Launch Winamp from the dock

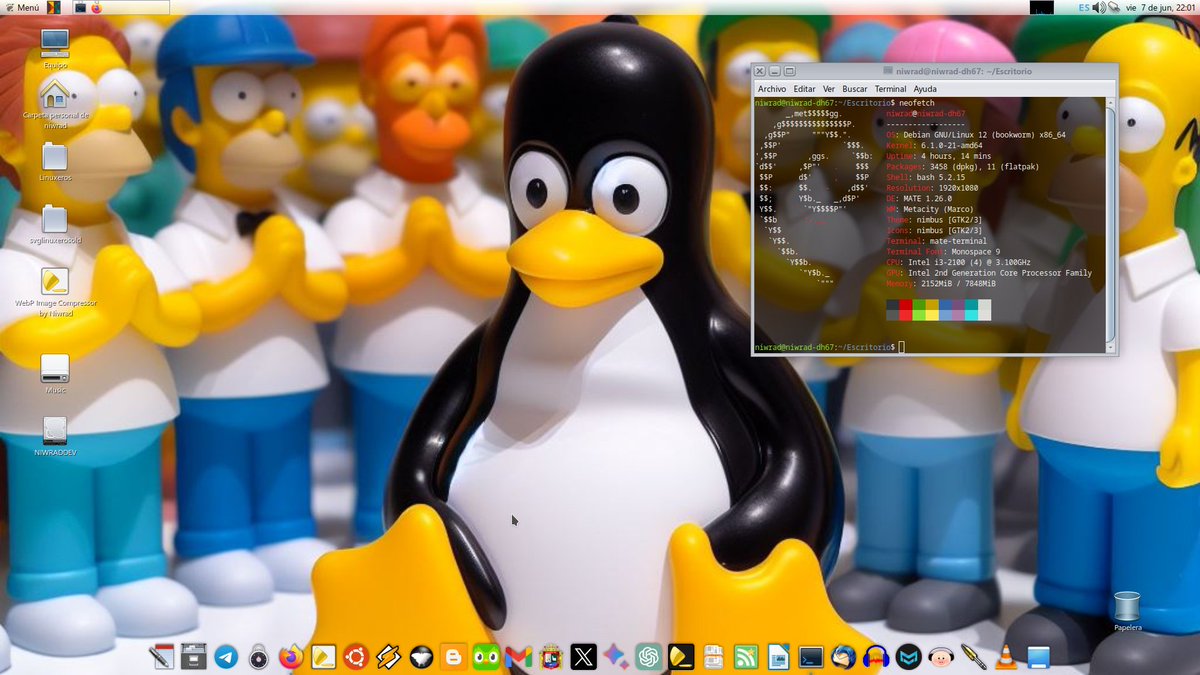(386, 657)
